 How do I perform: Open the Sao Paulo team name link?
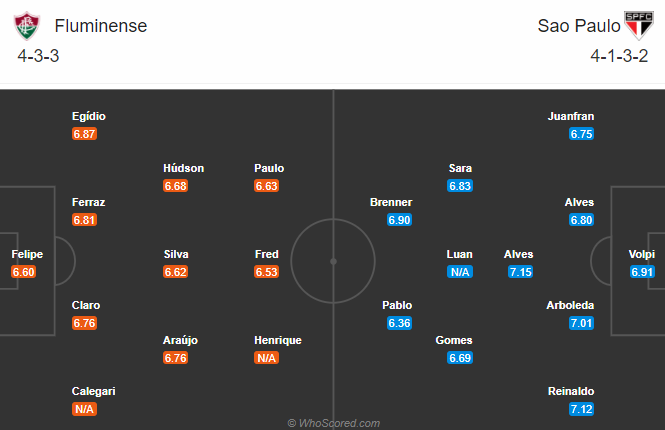pyautogui.click(x=579, y=26)
